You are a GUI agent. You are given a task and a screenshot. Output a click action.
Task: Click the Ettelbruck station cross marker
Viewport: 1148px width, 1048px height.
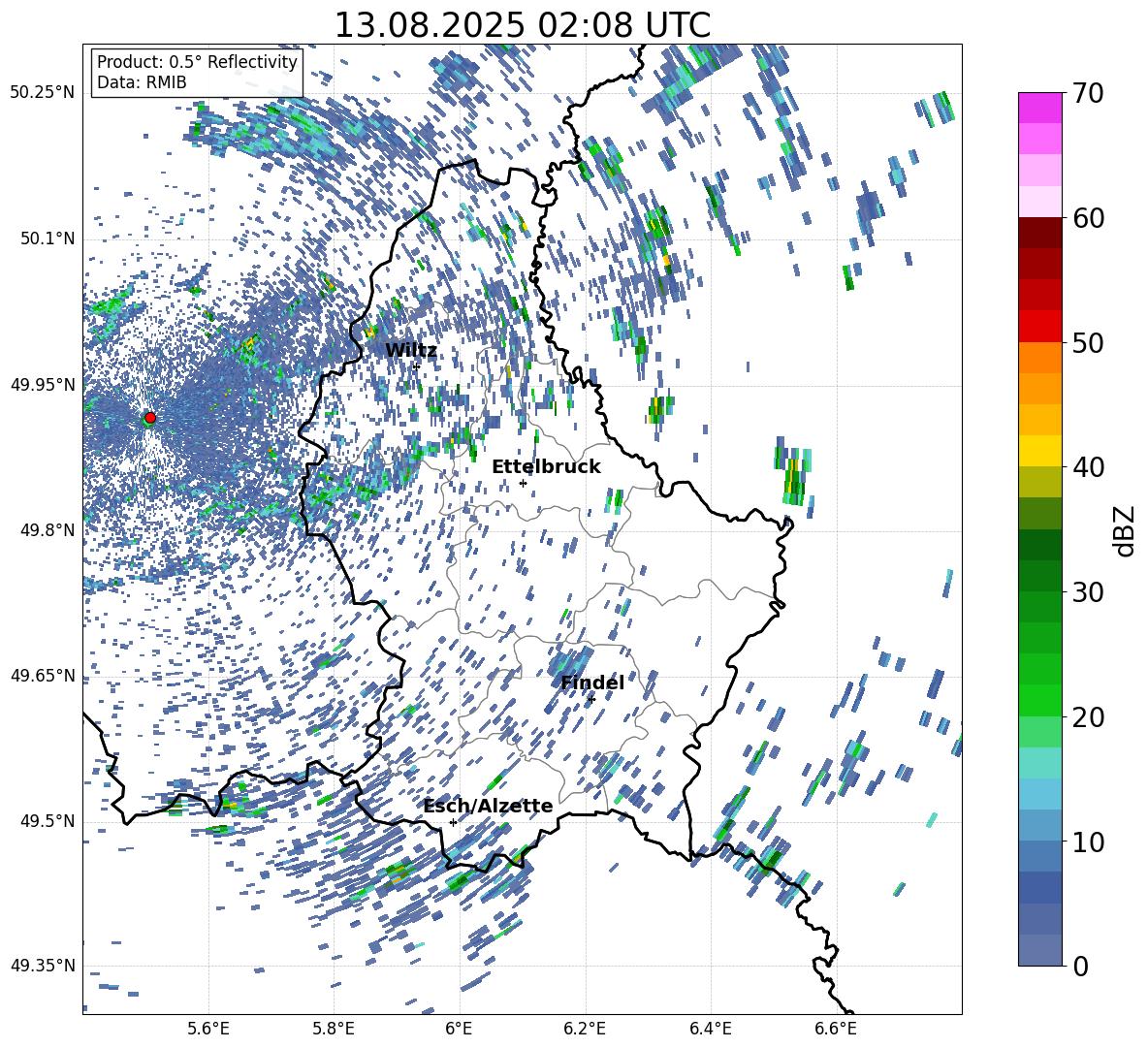pos(523,483)
